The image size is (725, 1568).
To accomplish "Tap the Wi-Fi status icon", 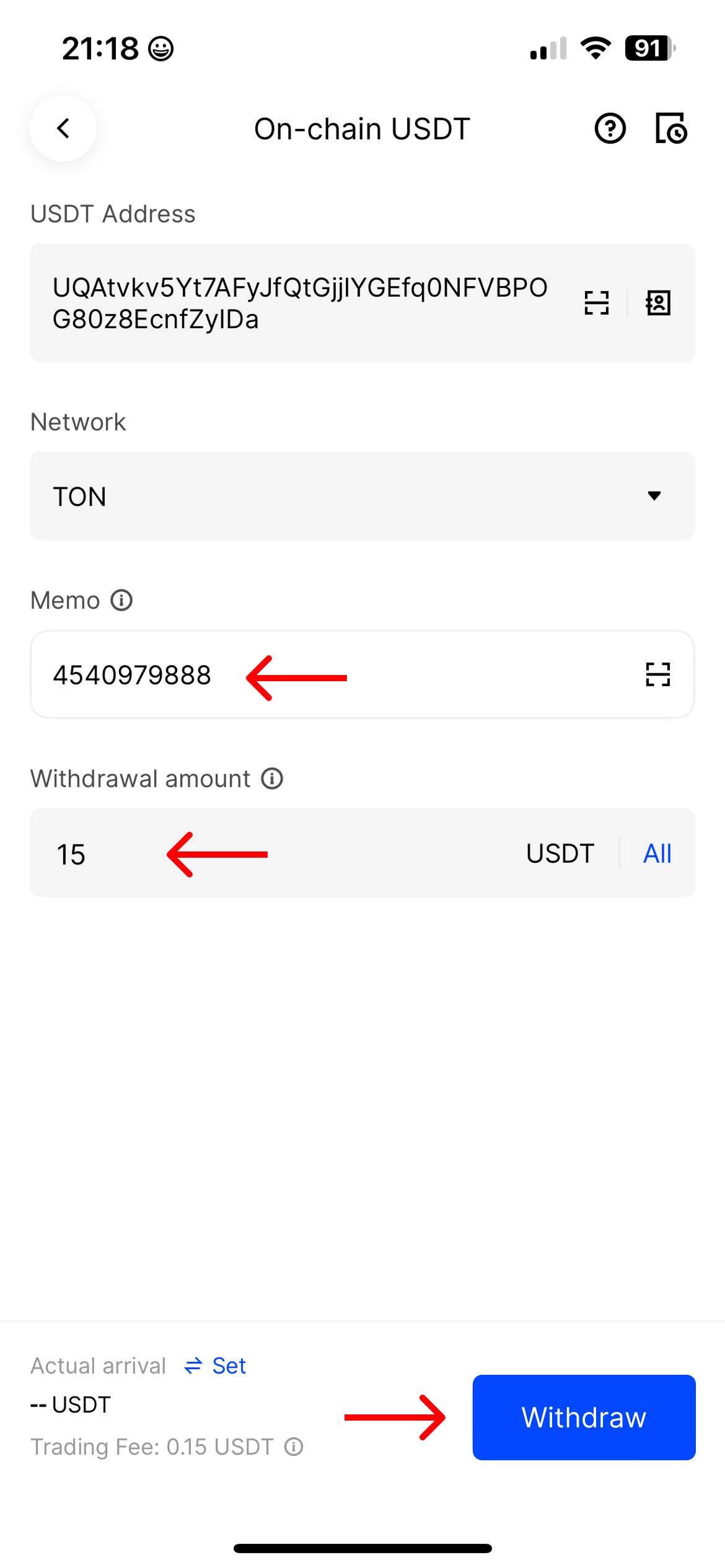I will 595,48.
